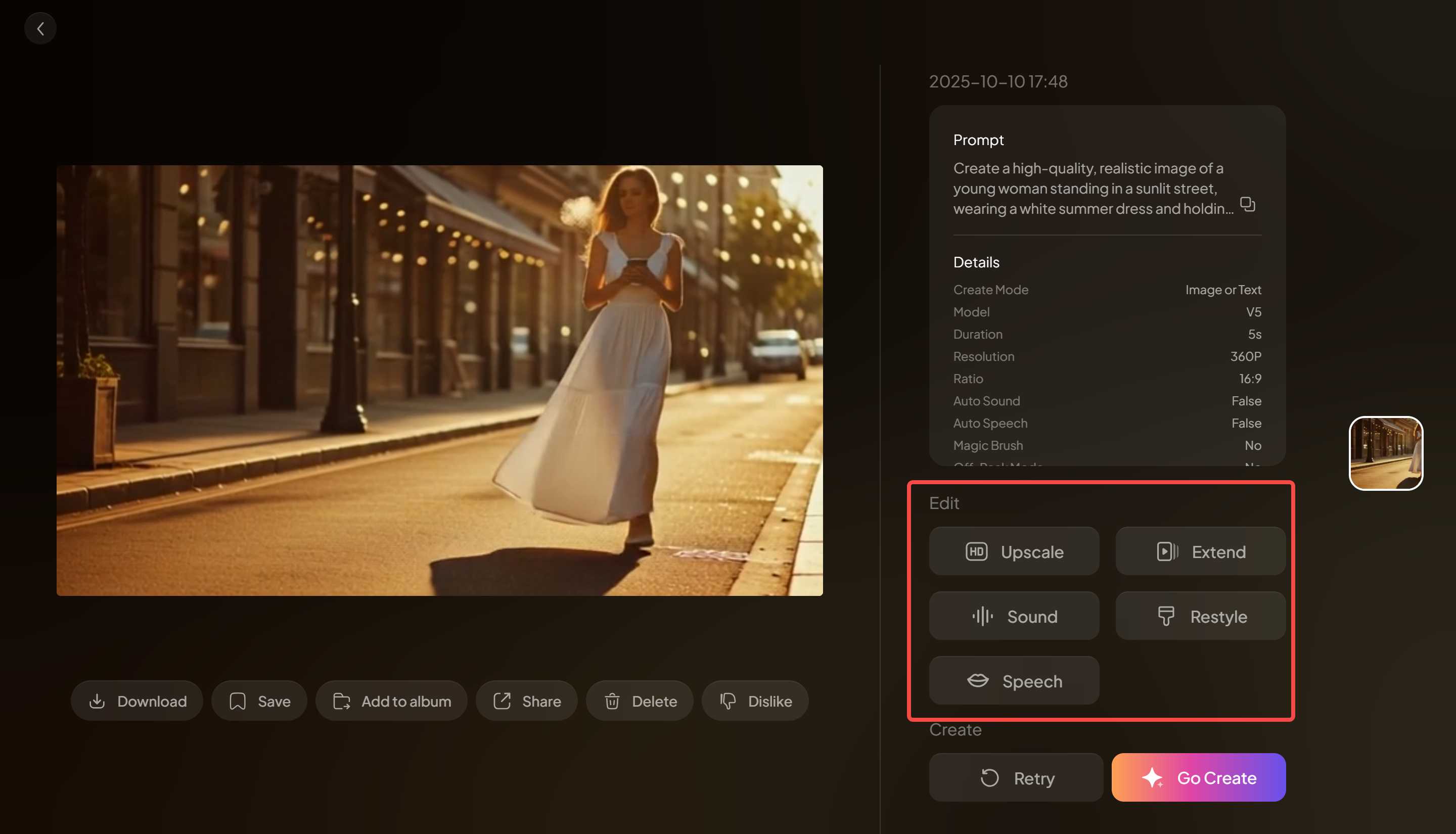Select the Upscale edit option
The width and height of the screenshot is (1456, 834).
tap(1014, 551)
